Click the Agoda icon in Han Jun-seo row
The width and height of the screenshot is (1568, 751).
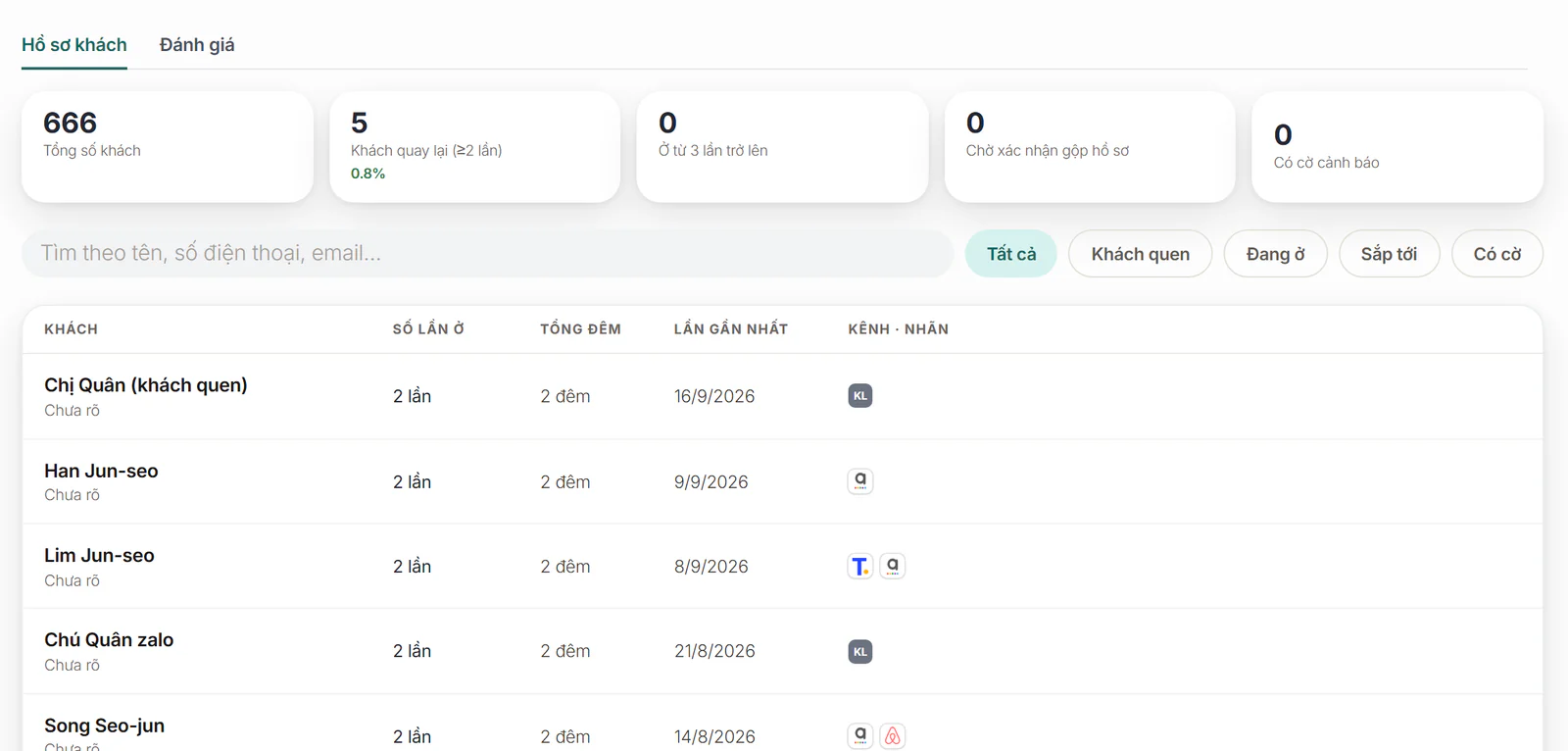(x=859, y=480)
